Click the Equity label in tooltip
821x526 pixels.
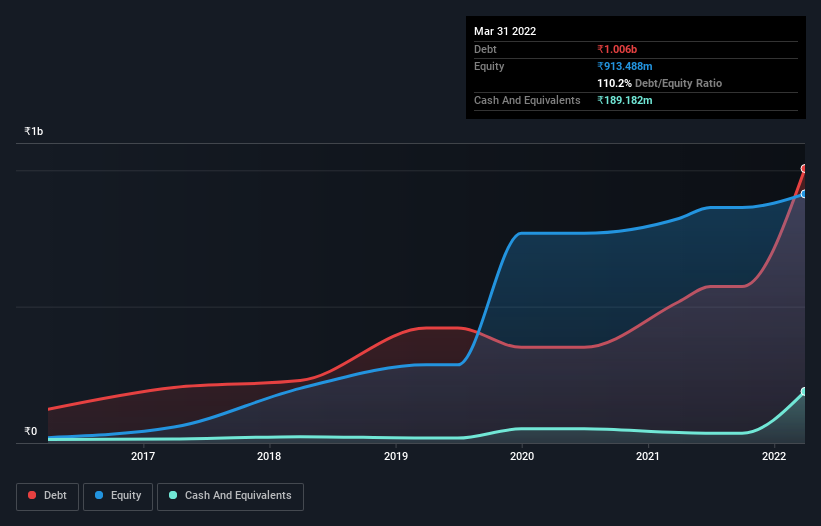click(x=489, y=66)
